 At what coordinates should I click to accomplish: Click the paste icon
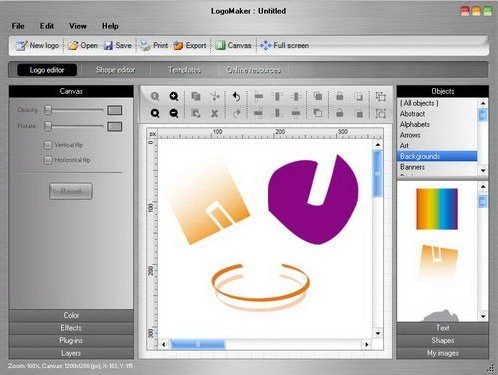[x=196, y=113]
